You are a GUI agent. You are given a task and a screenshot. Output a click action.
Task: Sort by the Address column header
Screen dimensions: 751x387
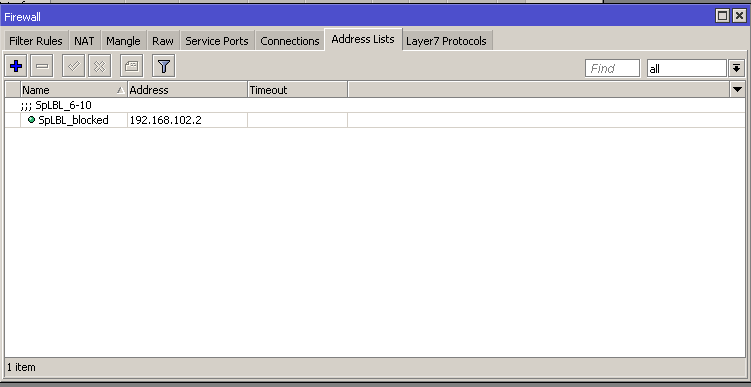click(x=188, y=90)
